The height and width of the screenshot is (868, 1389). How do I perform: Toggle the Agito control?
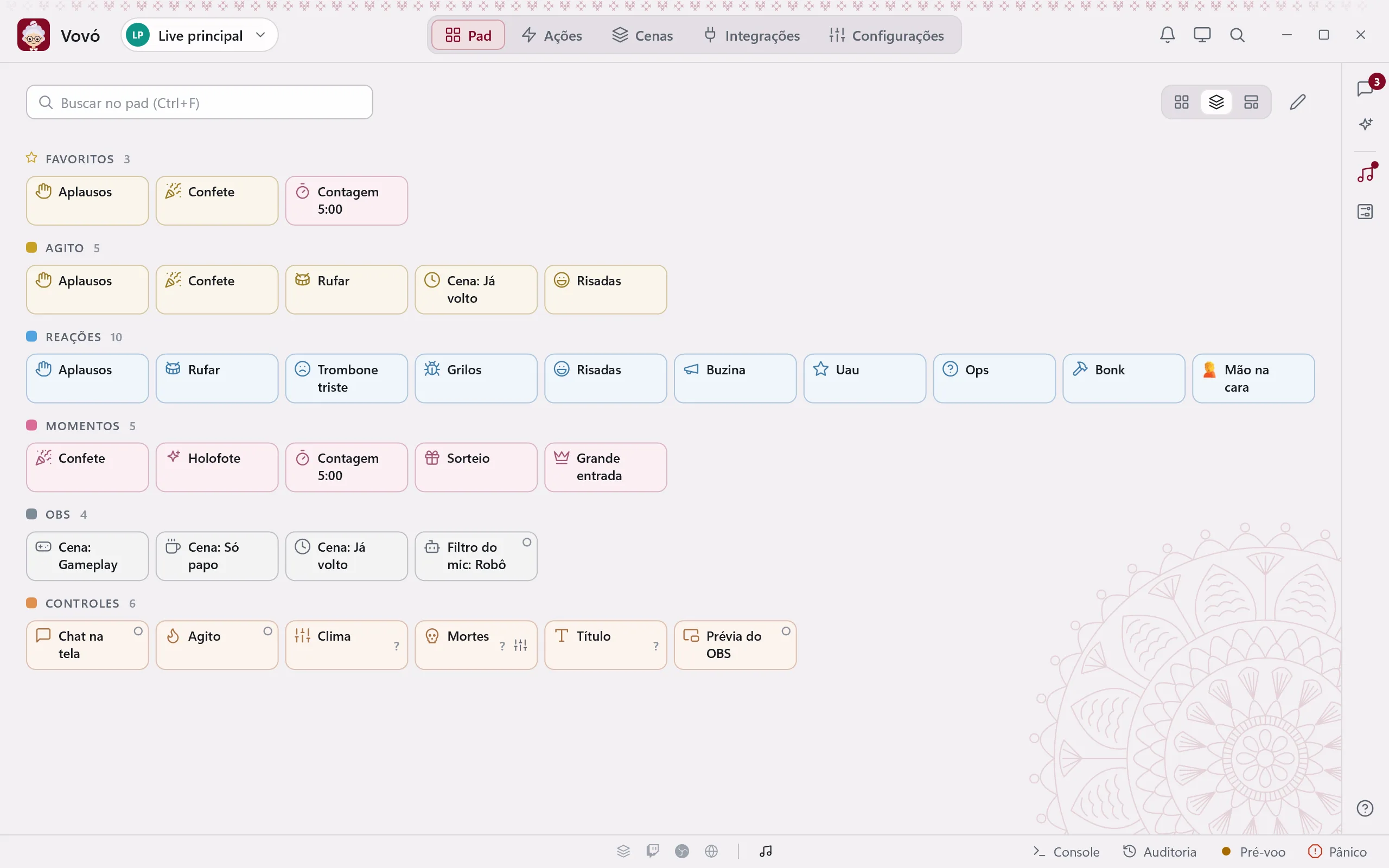217,644
